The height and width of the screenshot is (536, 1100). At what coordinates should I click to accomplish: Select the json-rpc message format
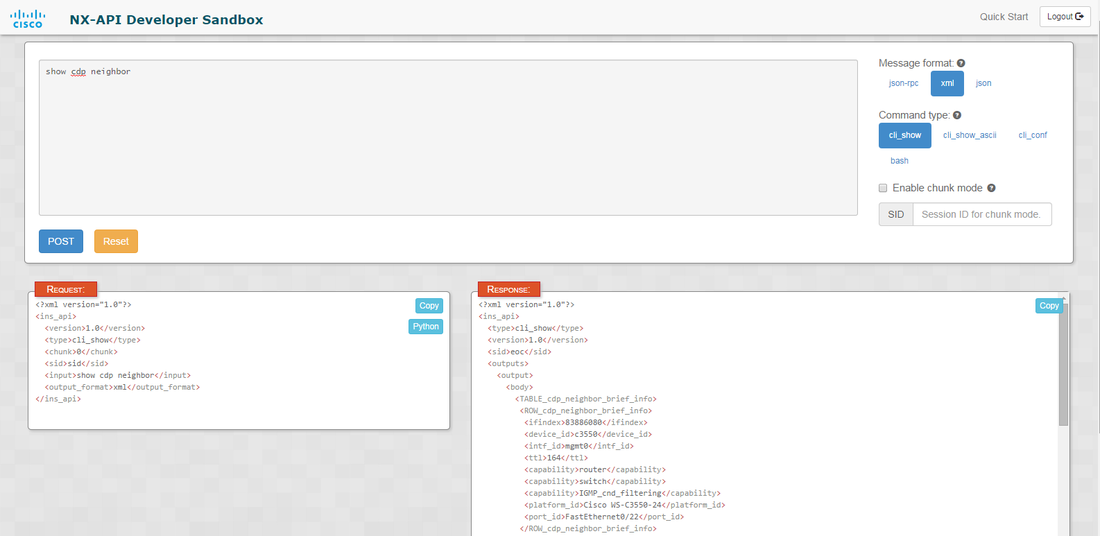coord(903,83)
